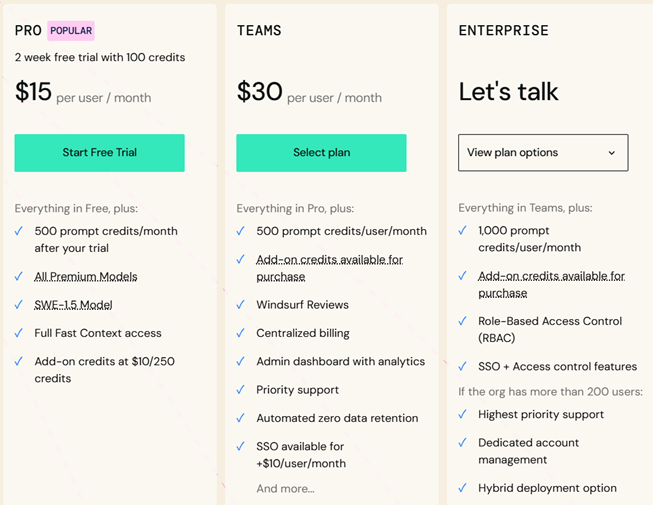Click the POPULAR badge next to Pro

(x=71, y=31)
